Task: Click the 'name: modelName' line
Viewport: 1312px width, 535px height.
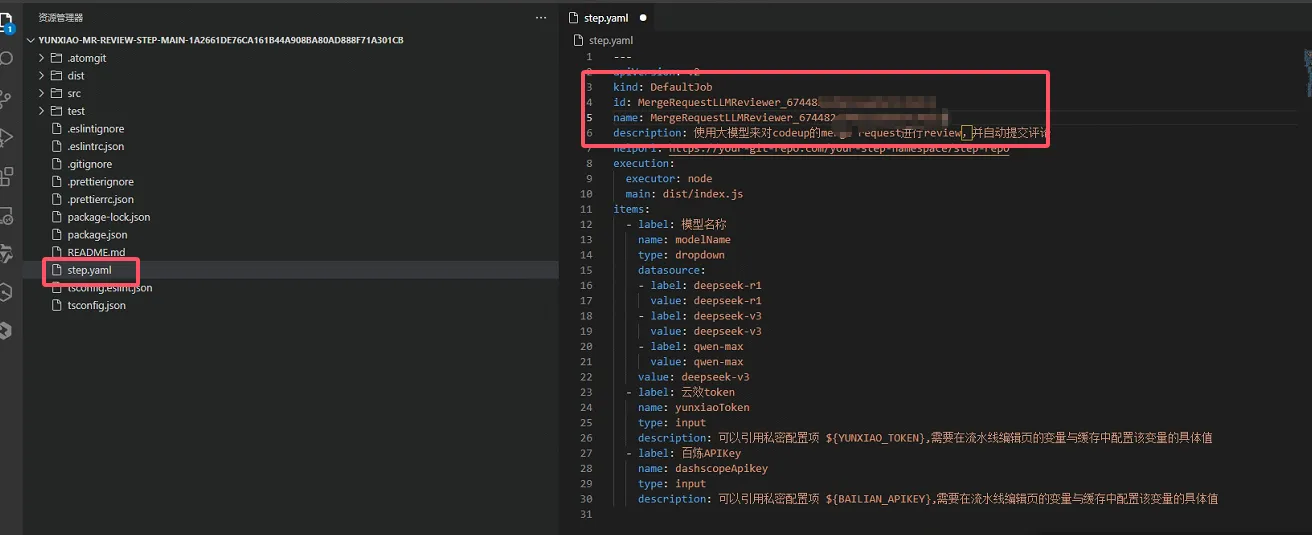Action: [684, 240]
